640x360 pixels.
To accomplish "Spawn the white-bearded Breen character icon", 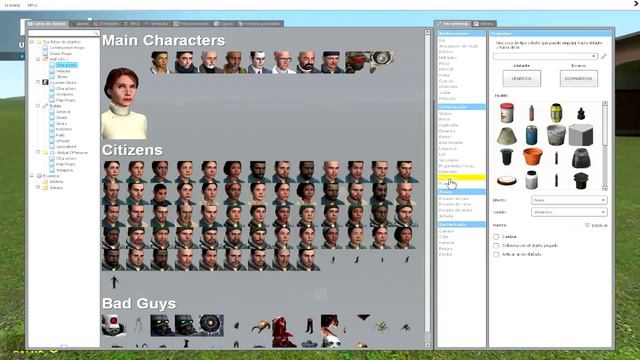I will [x=210, y=62].
